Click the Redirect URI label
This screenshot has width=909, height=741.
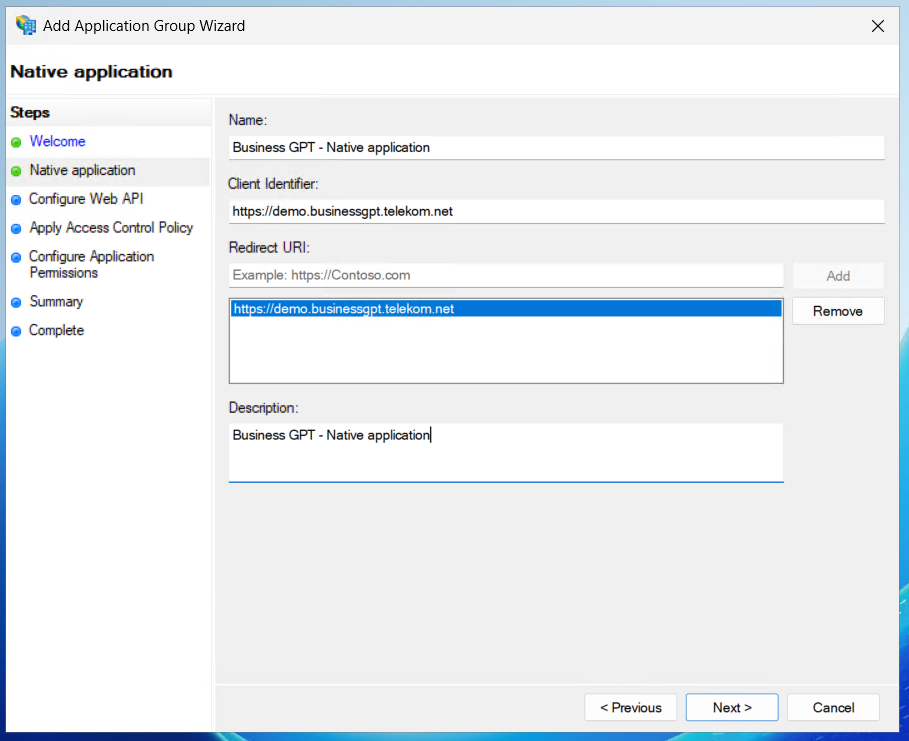(x=269, y=248)
